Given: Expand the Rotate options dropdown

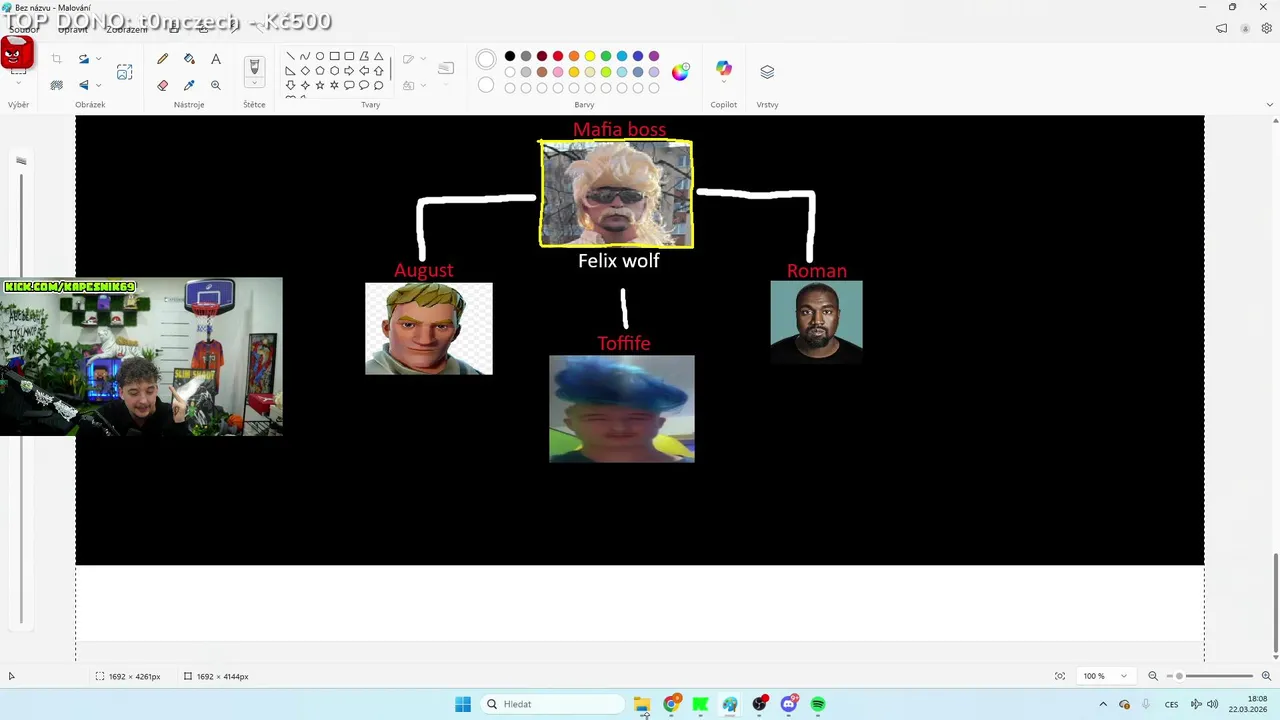Looking at the screenshot, I should [x=98, y=59].
